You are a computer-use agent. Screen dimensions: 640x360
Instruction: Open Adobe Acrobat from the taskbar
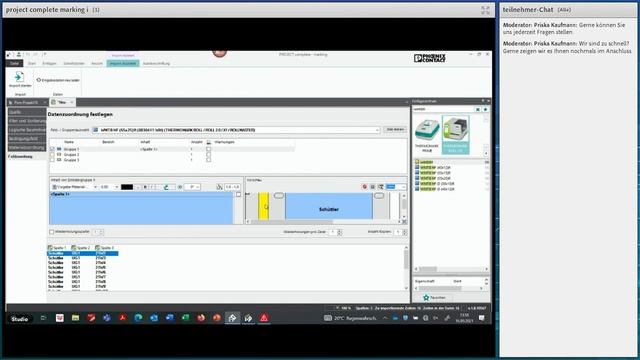point(122,318)
